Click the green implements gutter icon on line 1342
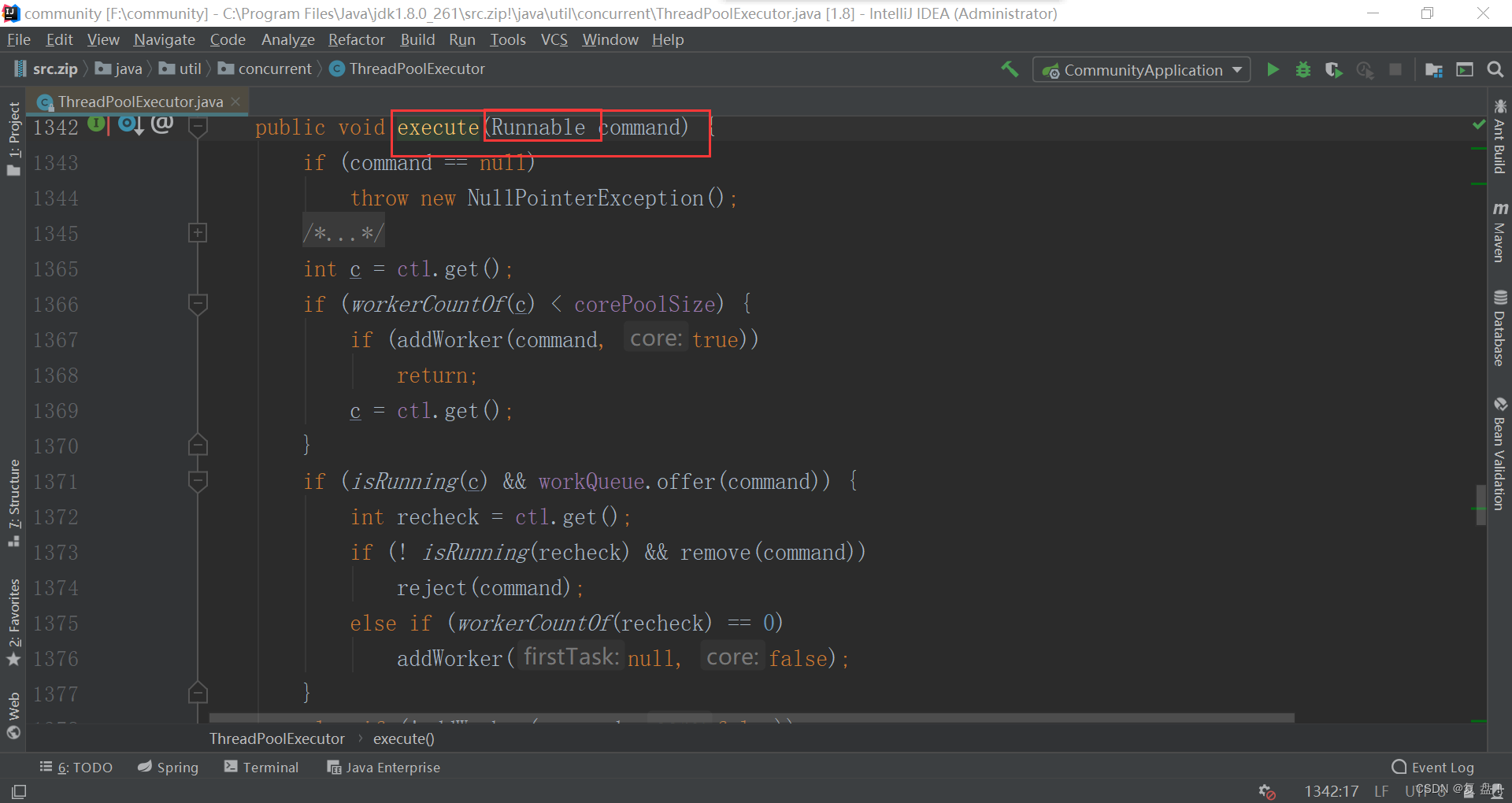 point(96,124)
